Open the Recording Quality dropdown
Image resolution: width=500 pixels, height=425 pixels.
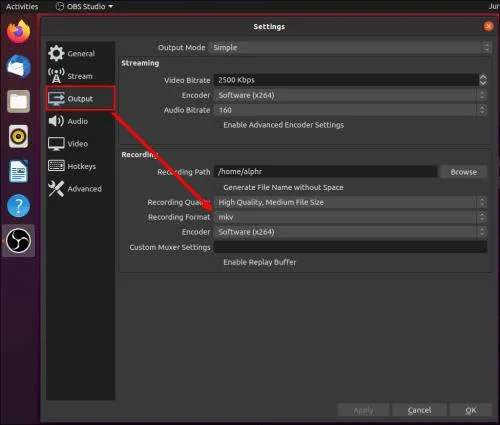pos(350,202)
